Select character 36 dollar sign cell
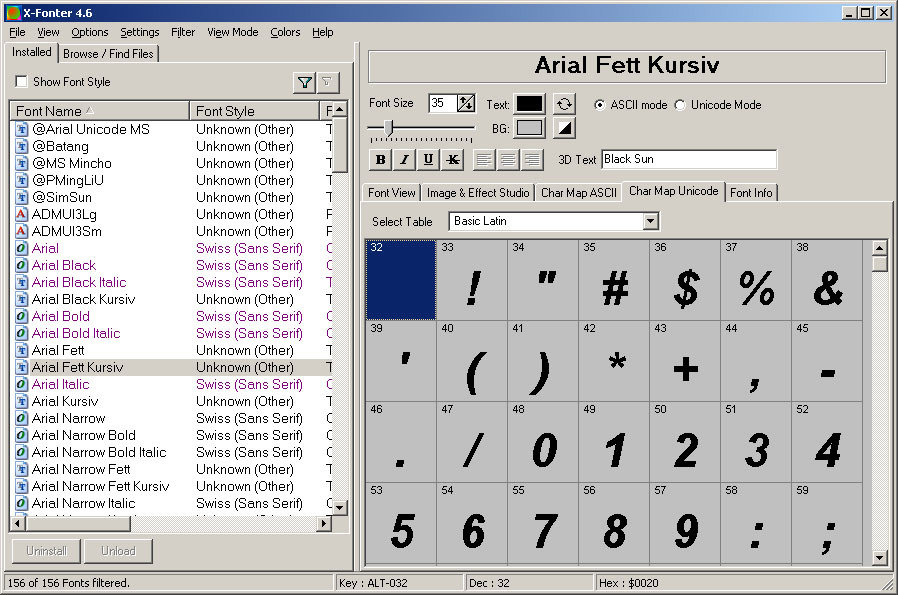 685,280
